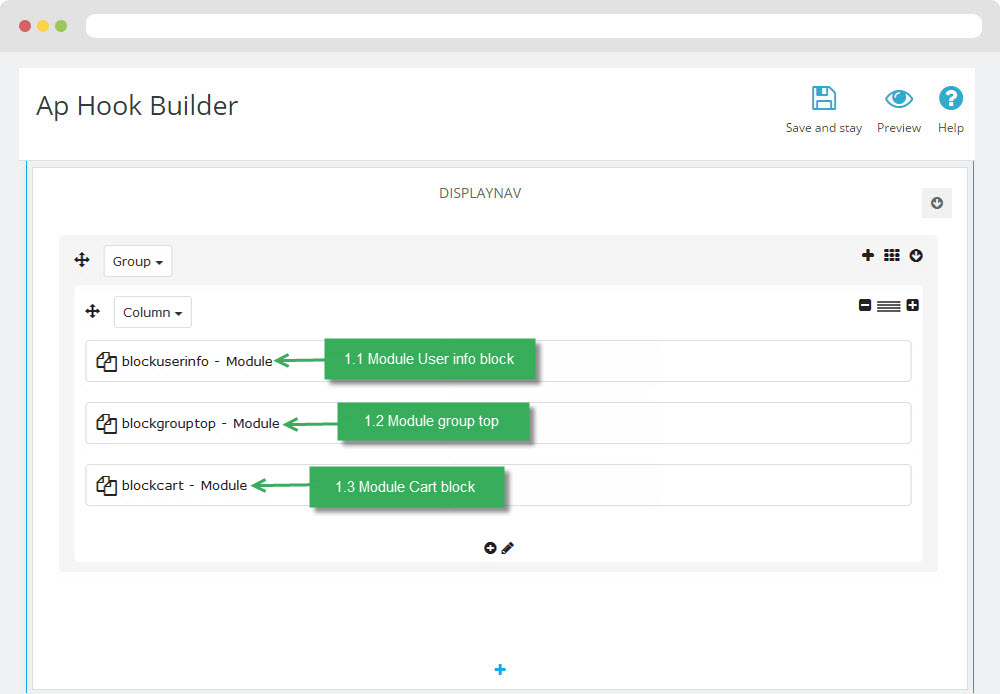The width and height of the screenshot is (1000, 694).
Task: Click the grid layout icon in the group row
Action: (x=892, y=255)
